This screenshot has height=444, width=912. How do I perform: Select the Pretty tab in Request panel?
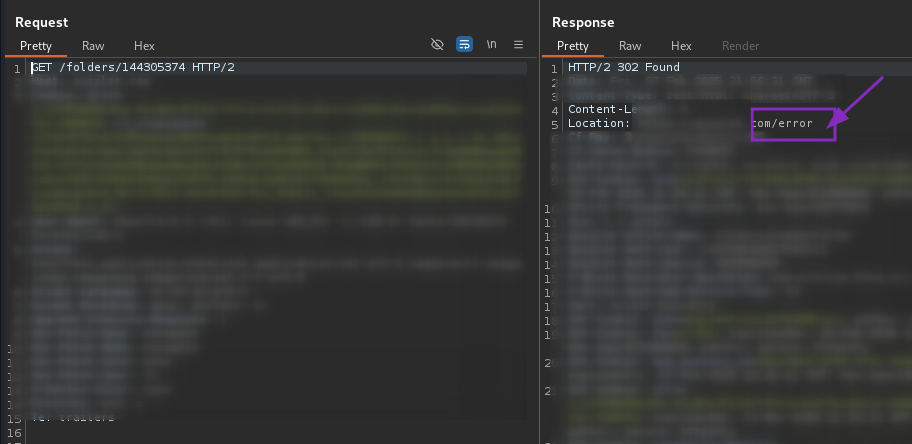click(x=35, y=46)
